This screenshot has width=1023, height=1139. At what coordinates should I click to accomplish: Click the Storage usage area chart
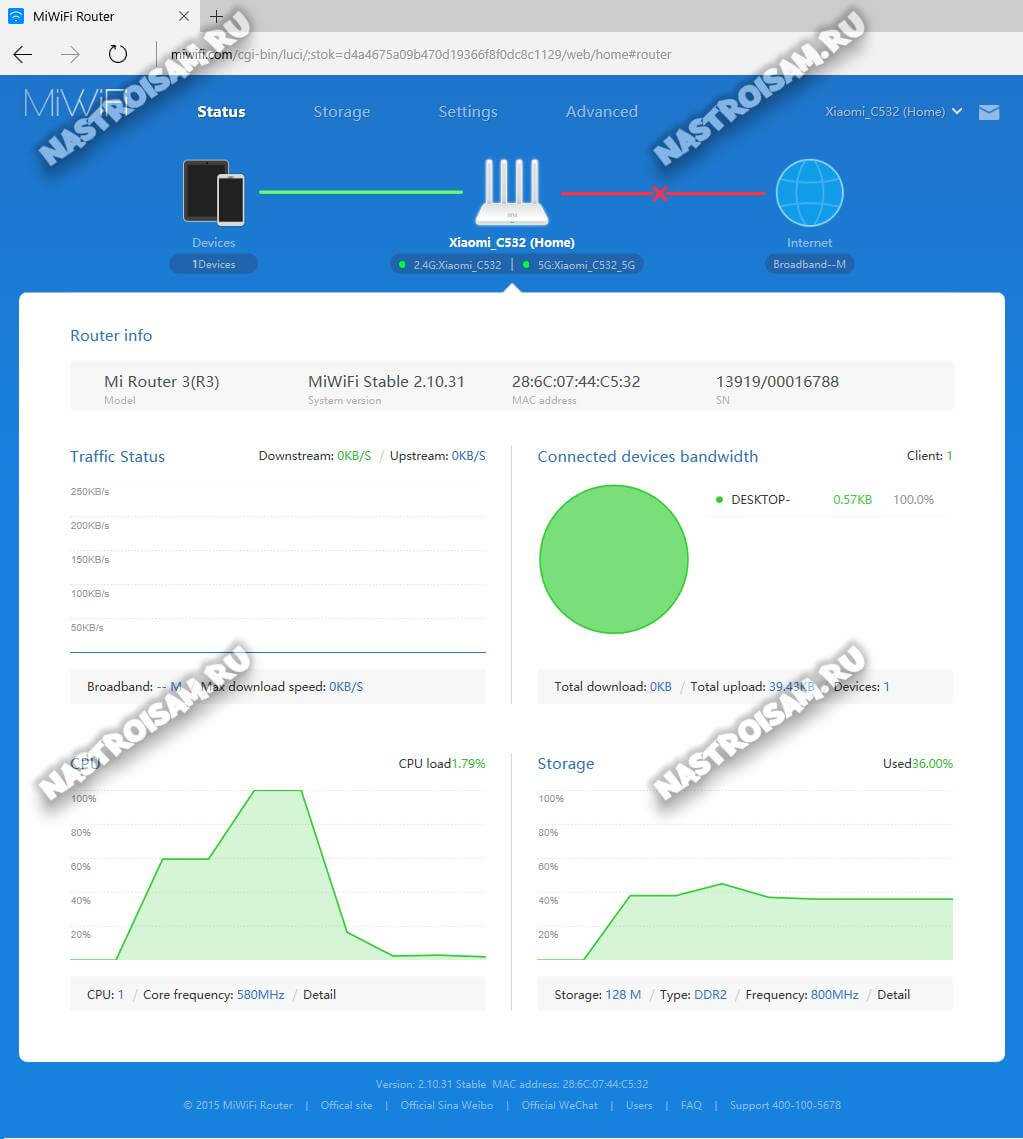pyautogui.click(x=745, y=875)
